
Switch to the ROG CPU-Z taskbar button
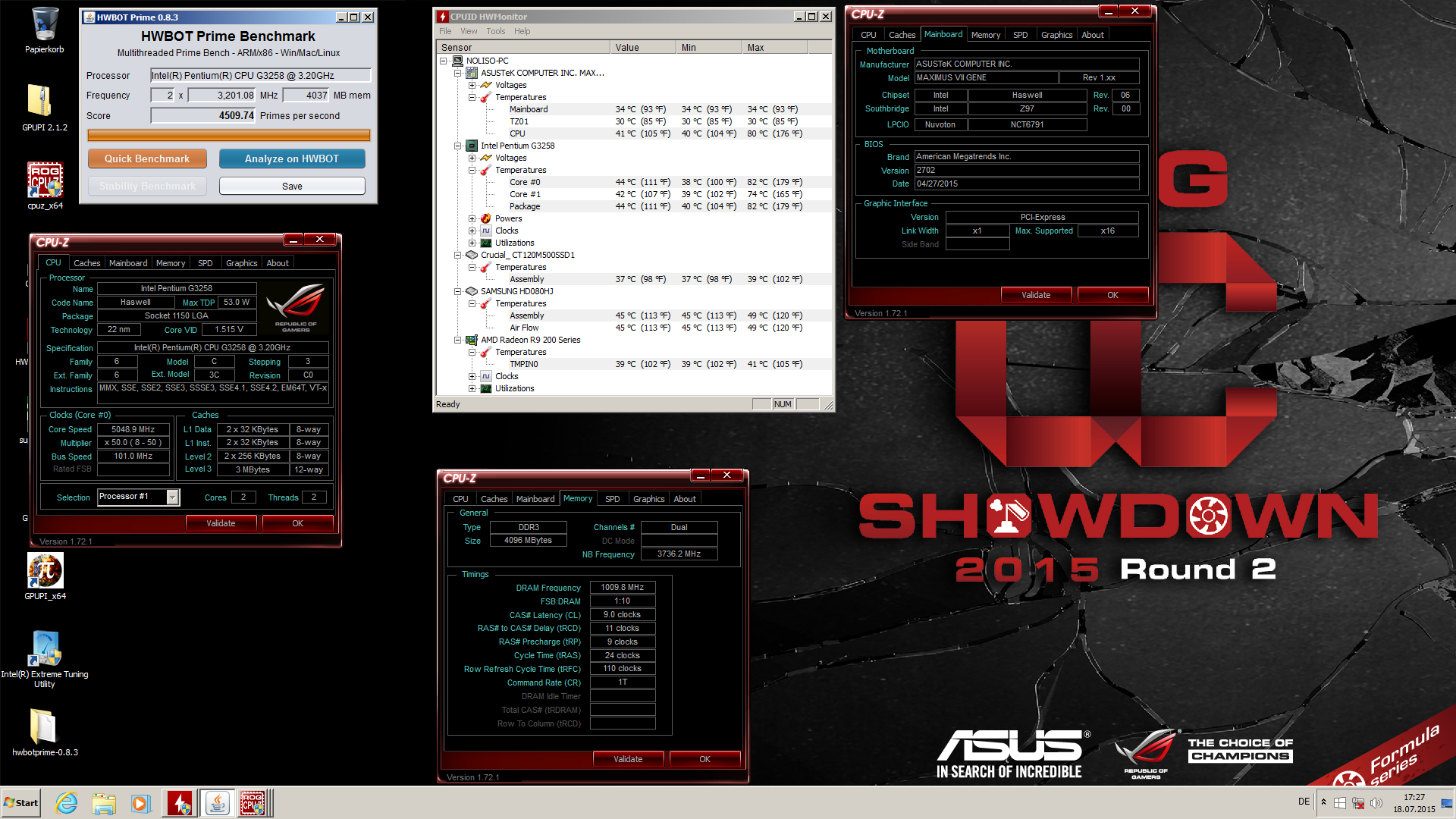(253, 803)
